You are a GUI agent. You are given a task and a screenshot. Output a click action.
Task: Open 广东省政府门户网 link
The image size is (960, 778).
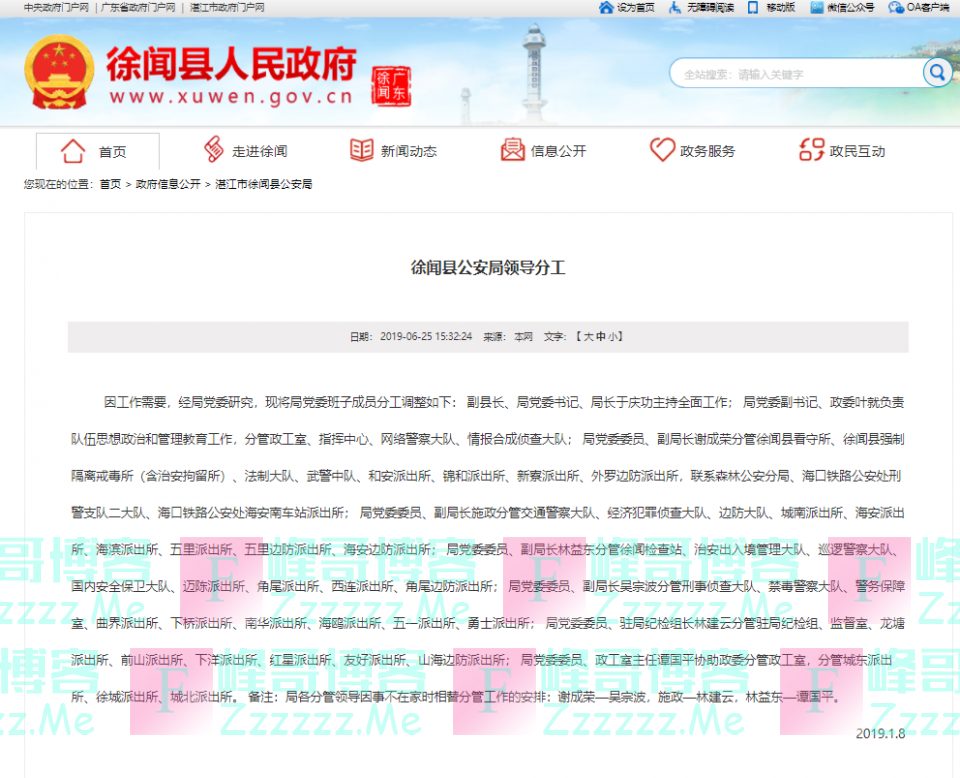[x=138, y=7]
